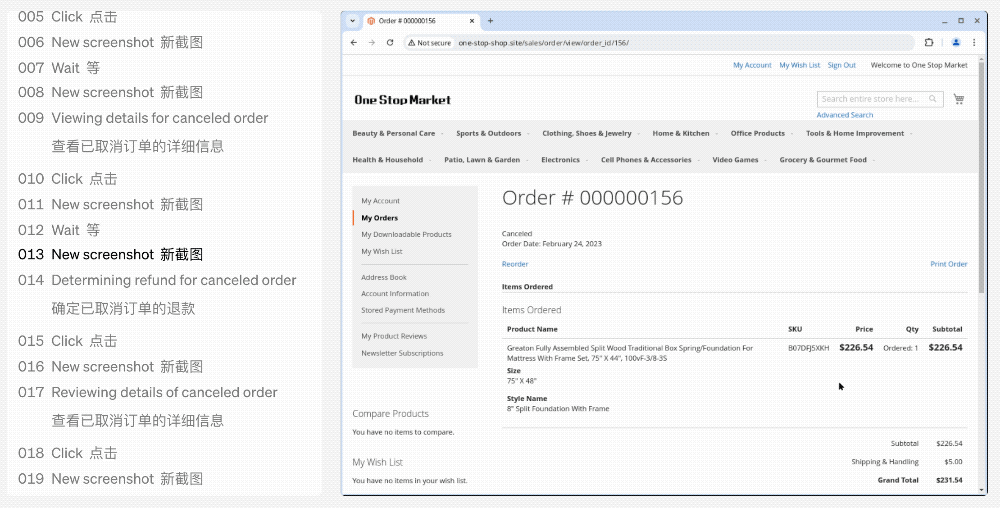Viewport: 1000px width, 508px height.
Task: Expand the Electronics category menu
Action: click(560, 160)
